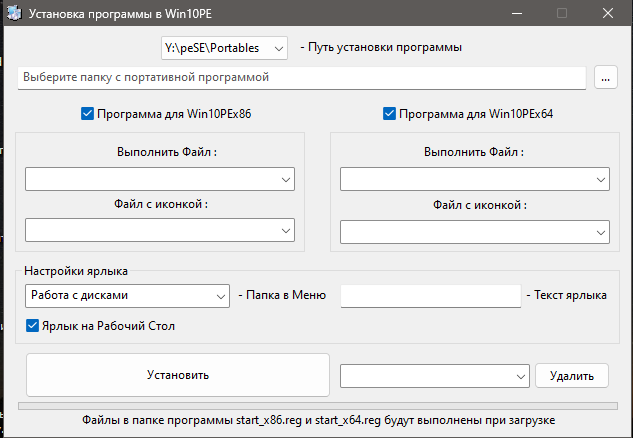Click the Удалить button

[572, 376]
